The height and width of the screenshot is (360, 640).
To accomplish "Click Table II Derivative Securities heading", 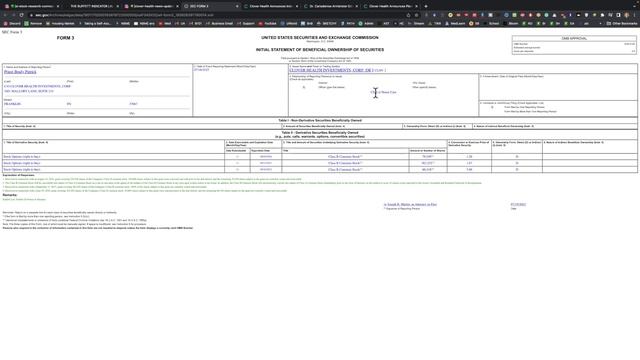I will [320, 133].
